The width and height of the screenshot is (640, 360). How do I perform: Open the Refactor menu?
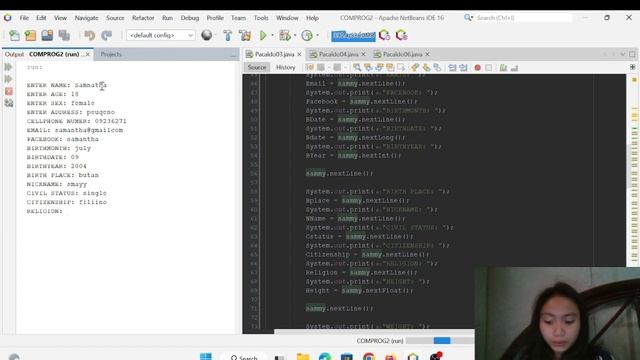[143, 18]
